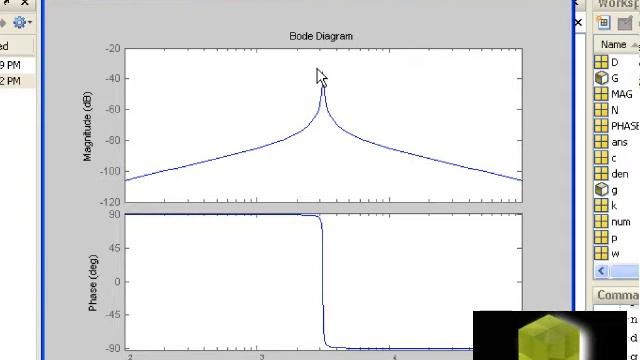640x360 pixels.
Task: Select variable D in the workspace list
Action: click(x=616, y=62)
